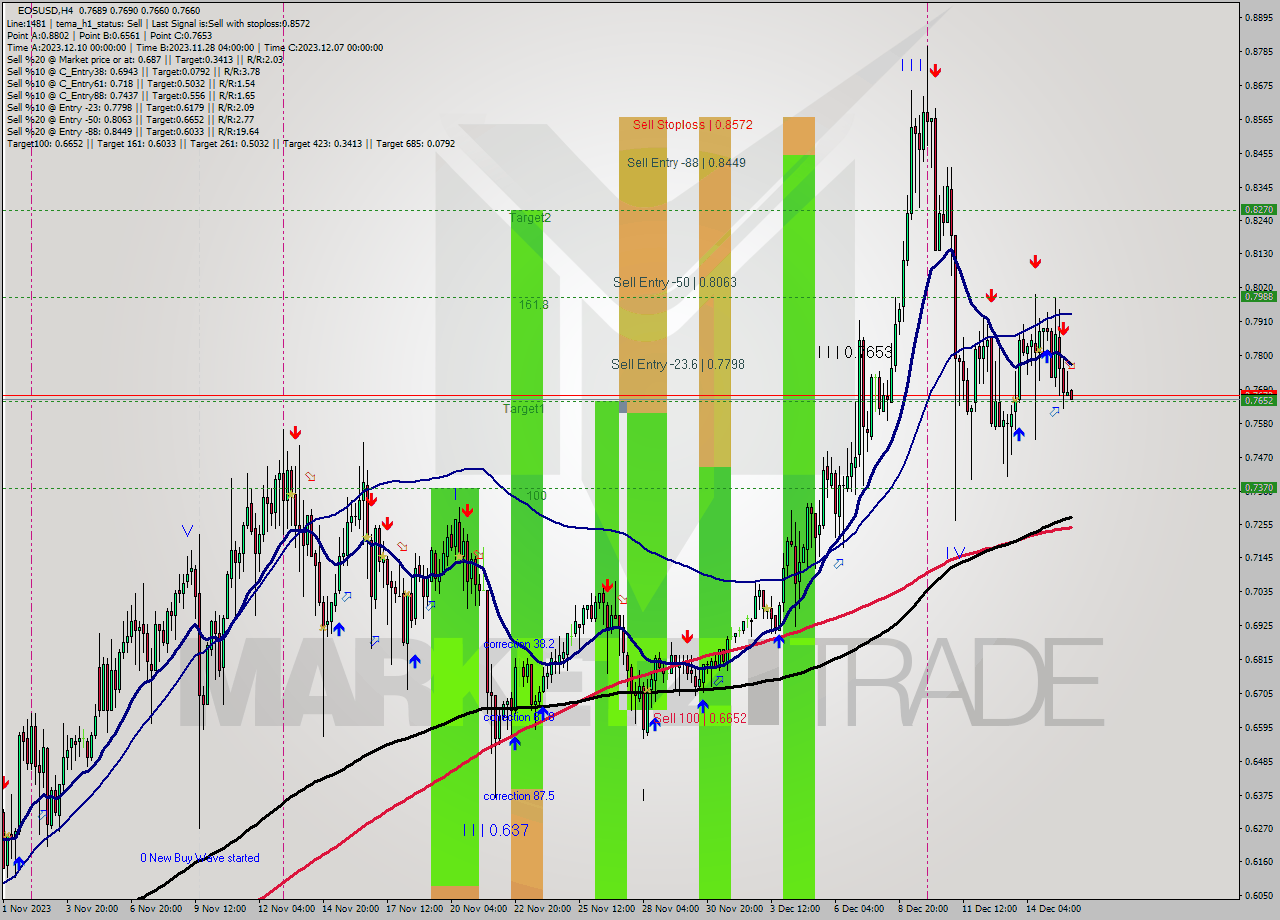Select the 'correction 38.2' label
Screen dimensions: 1280x920
point(518,645)
